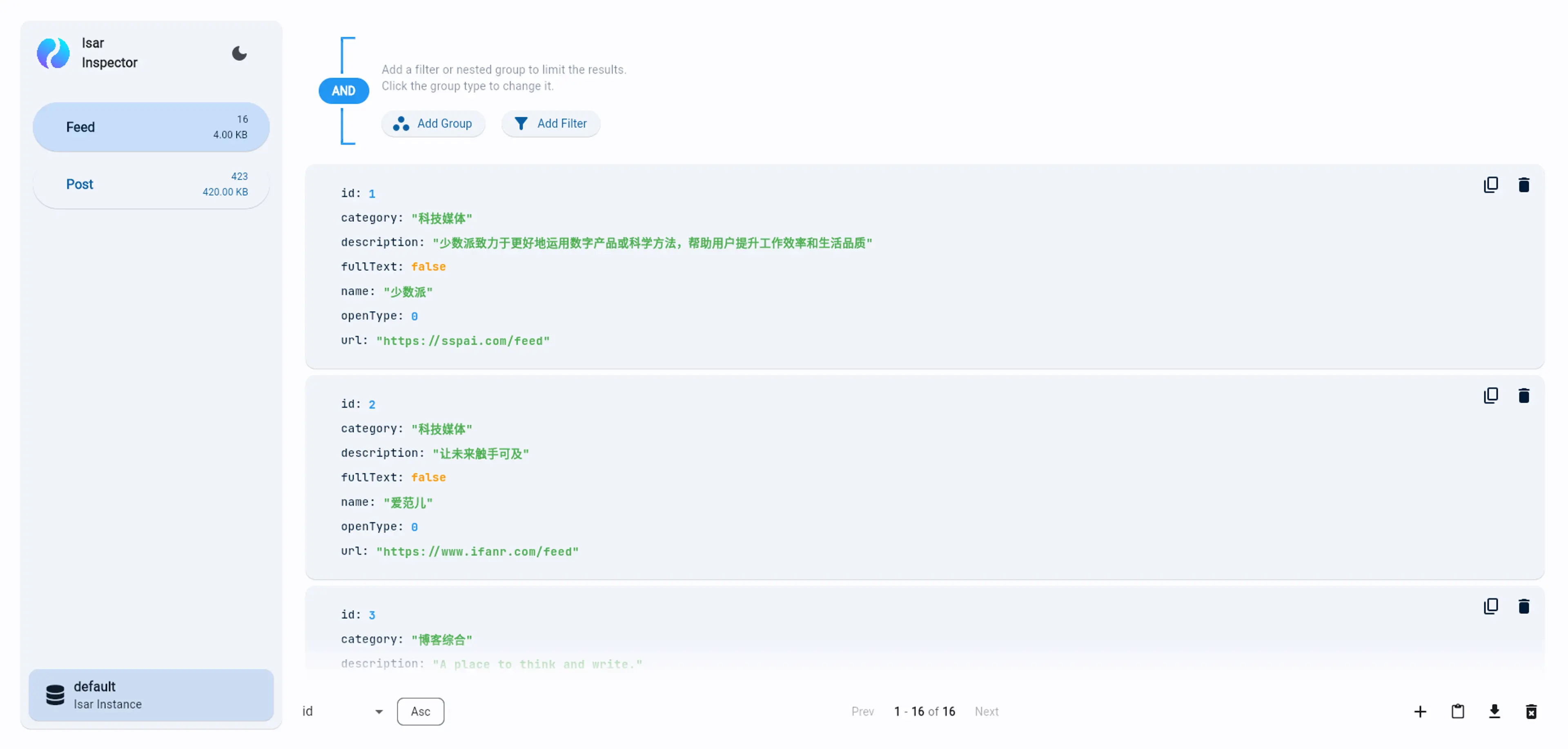Screen dimensions: 1568x749
Task: Click the id value 2
Action: coord(372,404)
